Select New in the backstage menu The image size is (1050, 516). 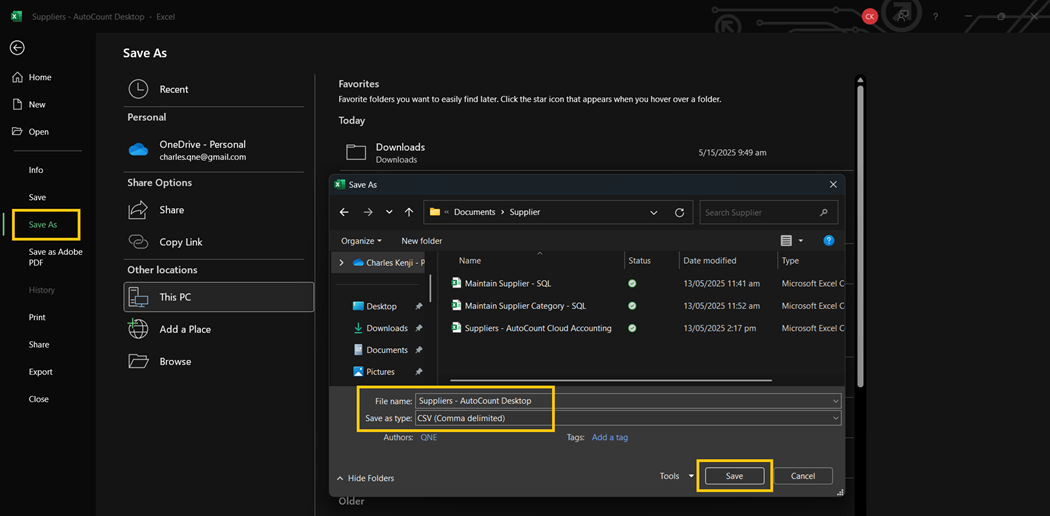(x=29, y=104)
